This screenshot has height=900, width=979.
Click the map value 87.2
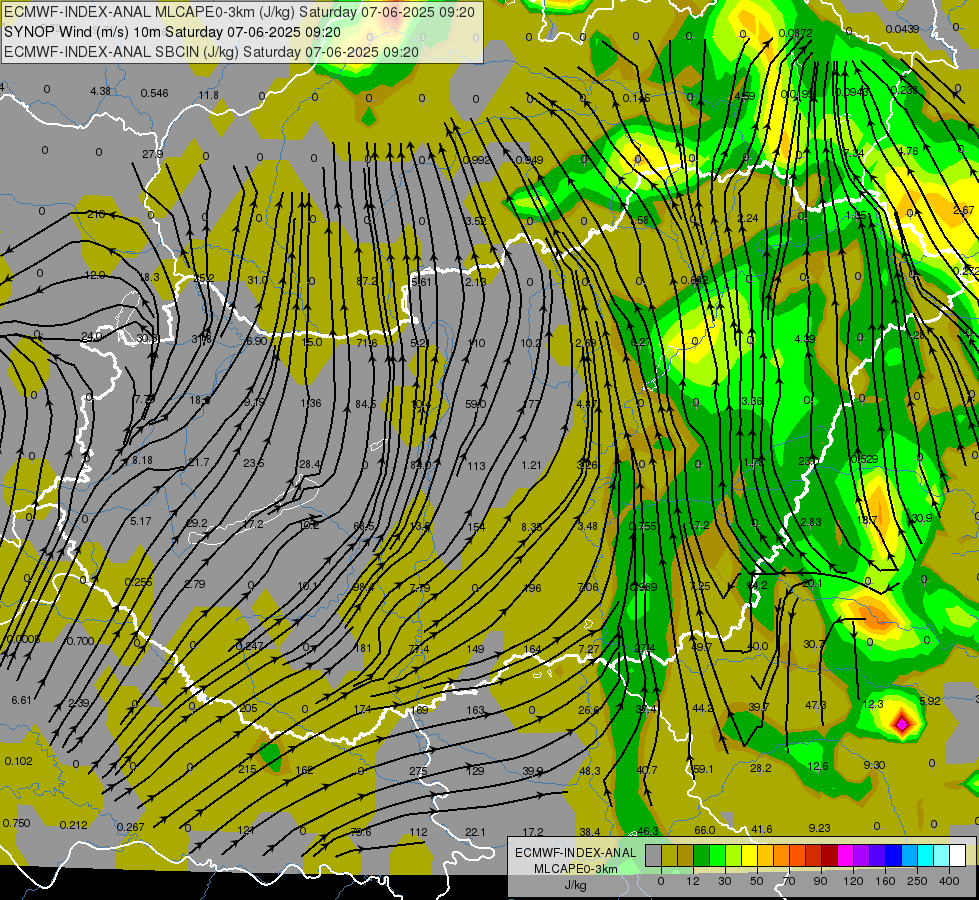tap(367, 281)
